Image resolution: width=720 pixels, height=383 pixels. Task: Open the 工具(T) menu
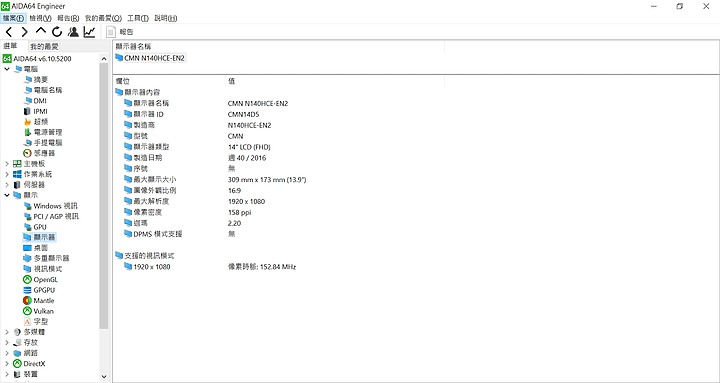(138, 18)
